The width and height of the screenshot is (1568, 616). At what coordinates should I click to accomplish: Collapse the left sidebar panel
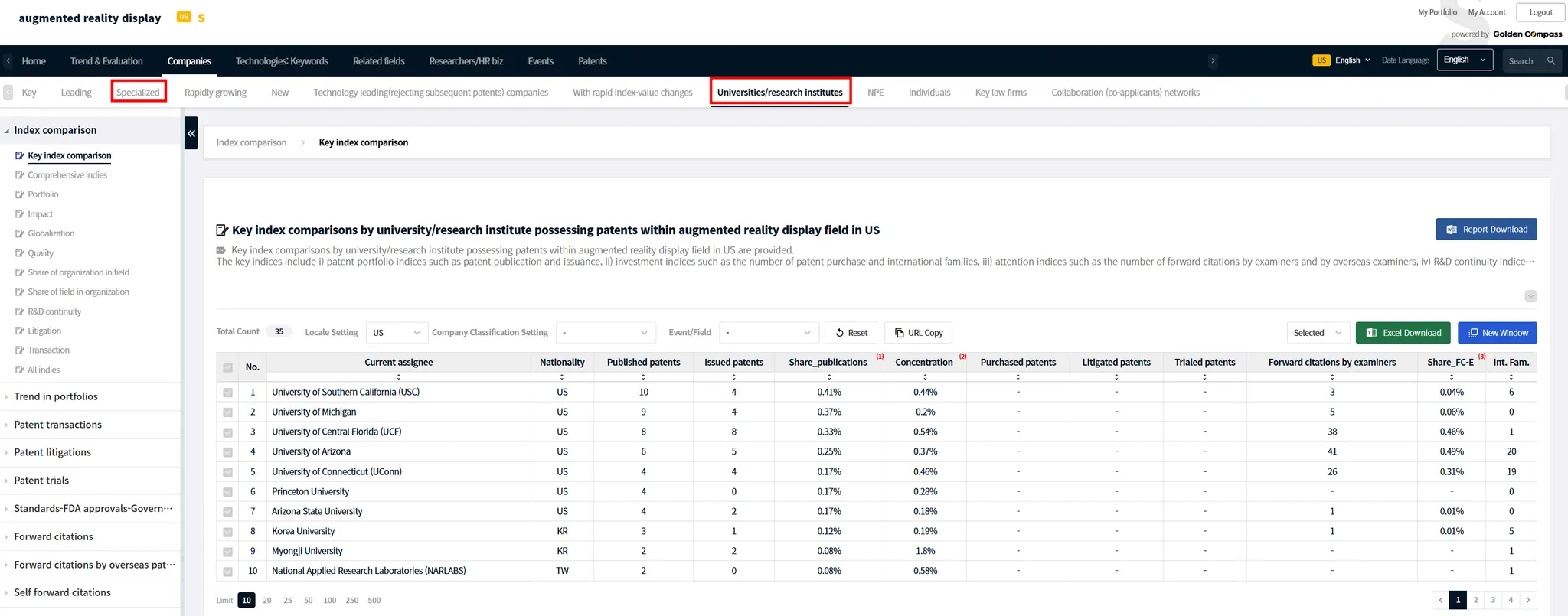pyautogui.click(x=191, y=133)
